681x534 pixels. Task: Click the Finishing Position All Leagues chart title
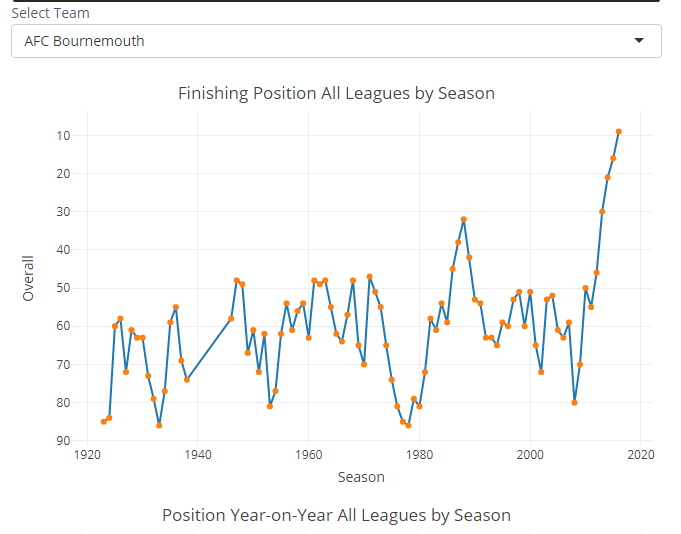coord(336,94)
